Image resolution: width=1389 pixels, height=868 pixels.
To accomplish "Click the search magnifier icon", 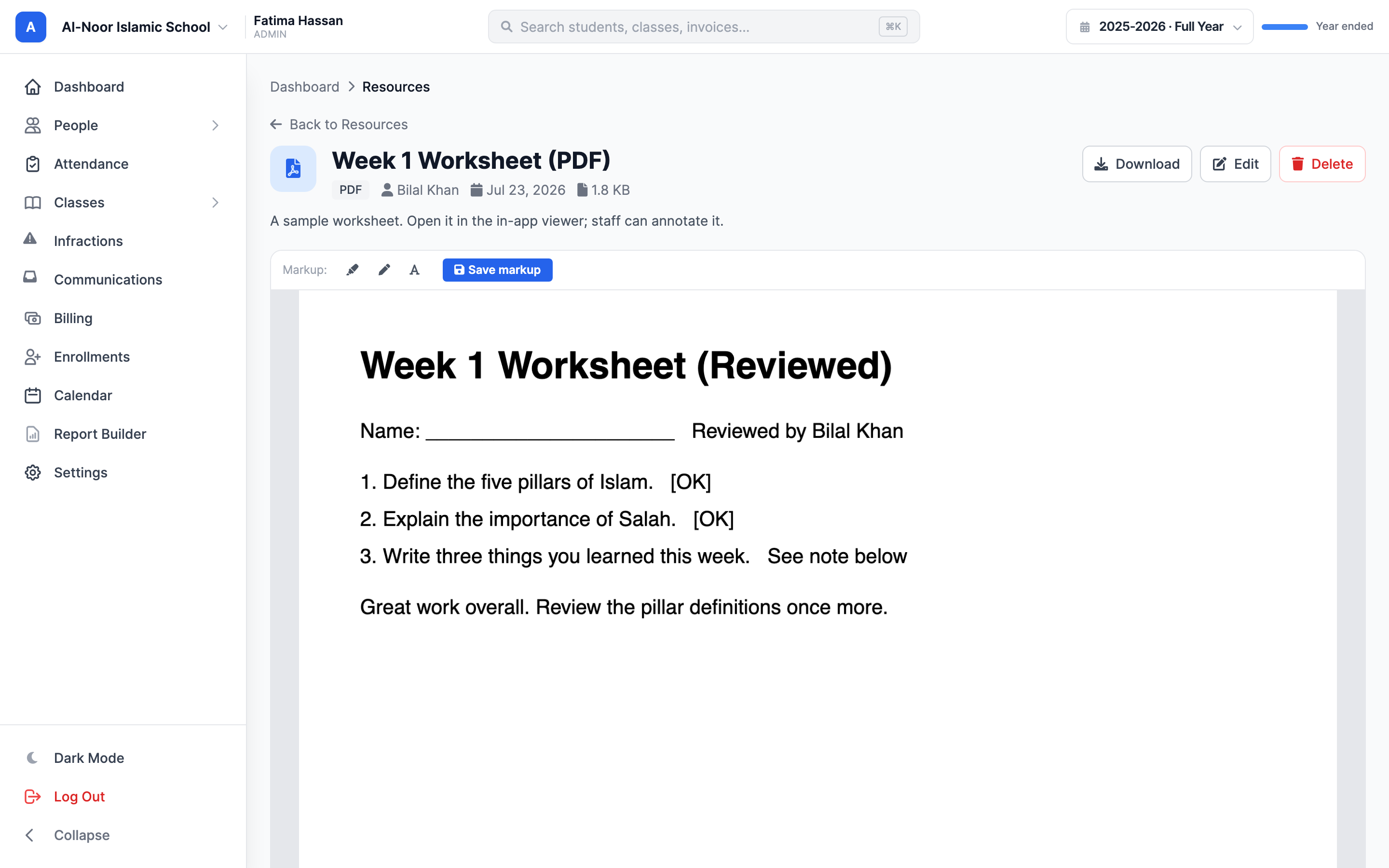I will tap(506, 27).
